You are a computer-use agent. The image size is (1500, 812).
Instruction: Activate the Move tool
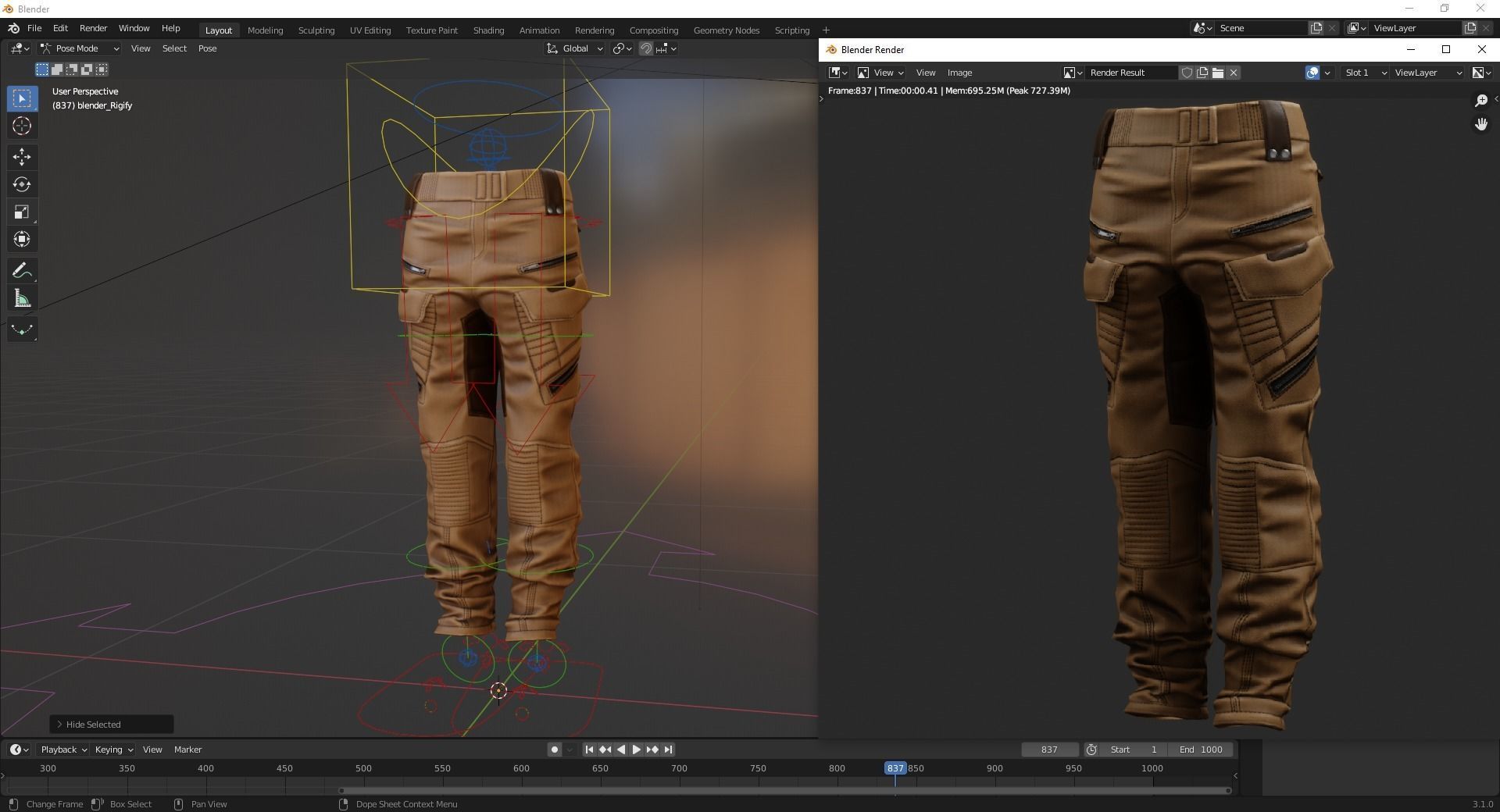click(x=22, y=157)
